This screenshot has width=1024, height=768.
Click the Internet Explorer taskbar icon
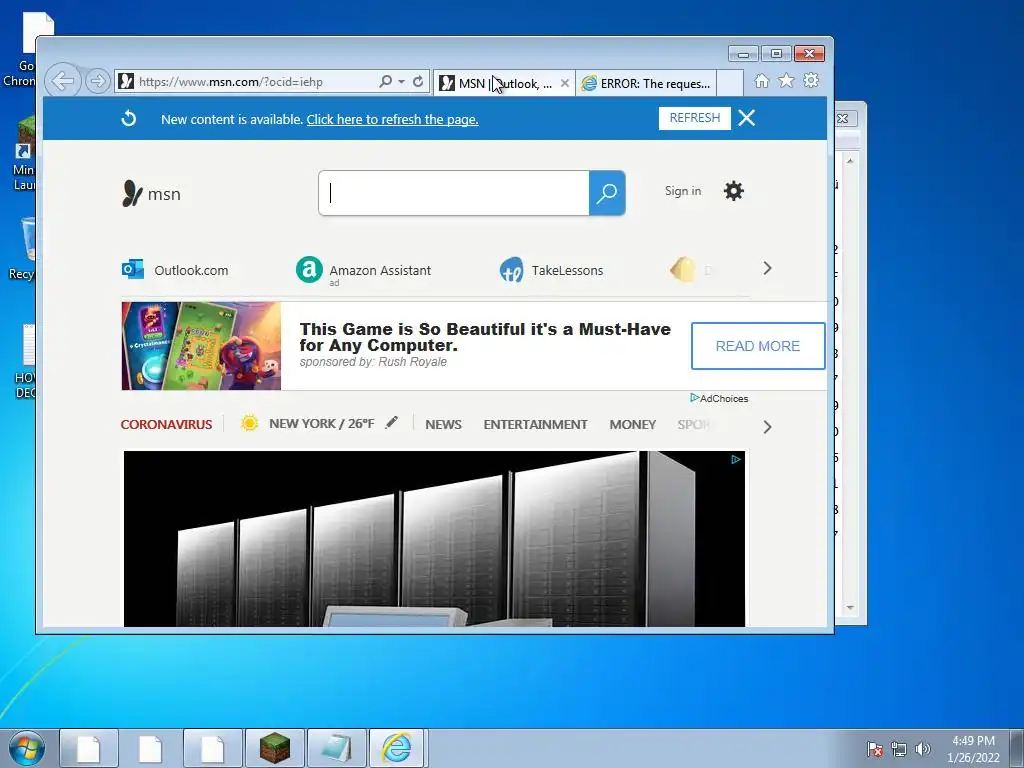pos(397,748)
